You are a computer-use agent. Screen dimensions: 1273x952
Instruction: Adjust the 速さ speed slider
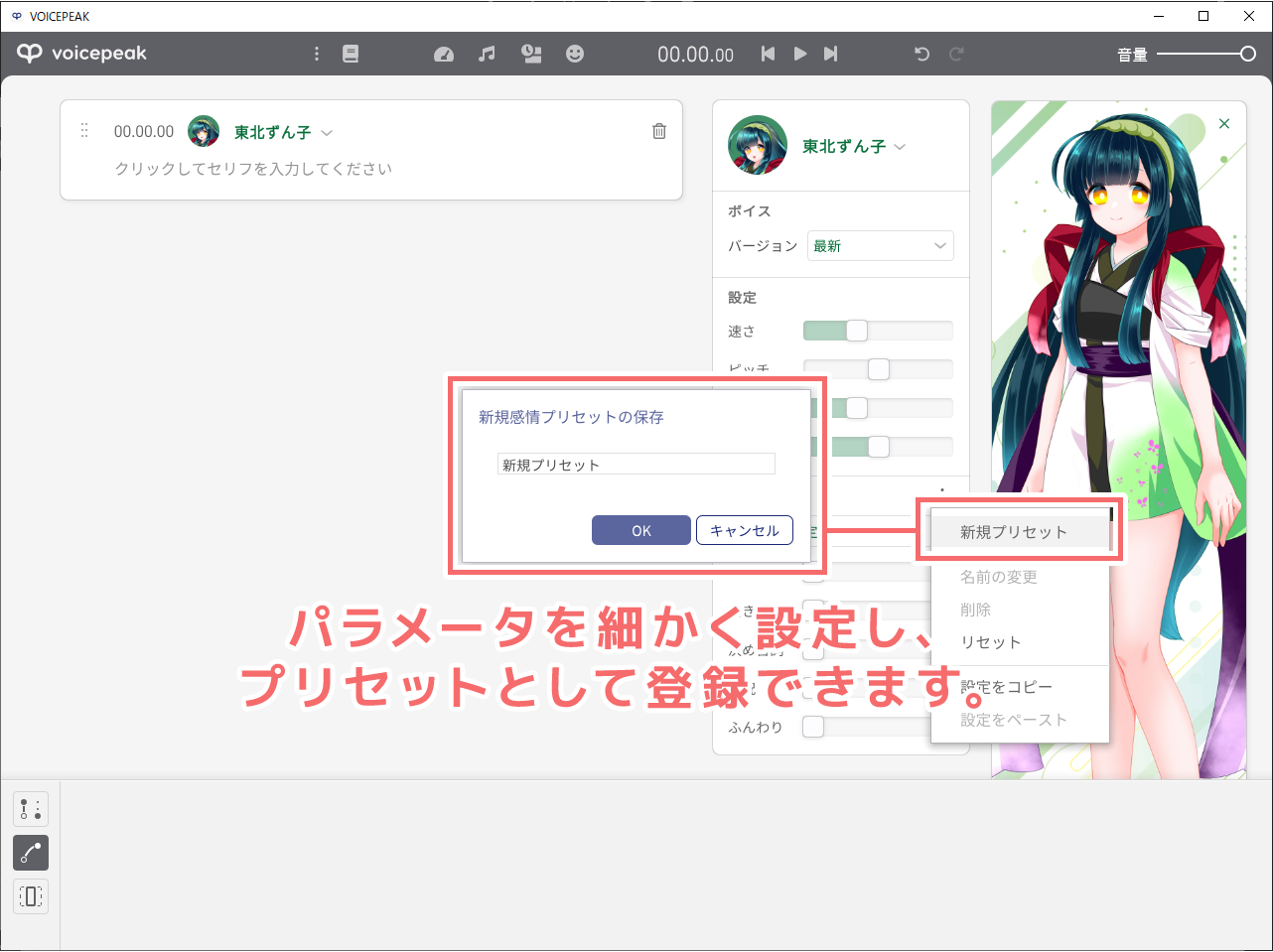pos(878,331)
